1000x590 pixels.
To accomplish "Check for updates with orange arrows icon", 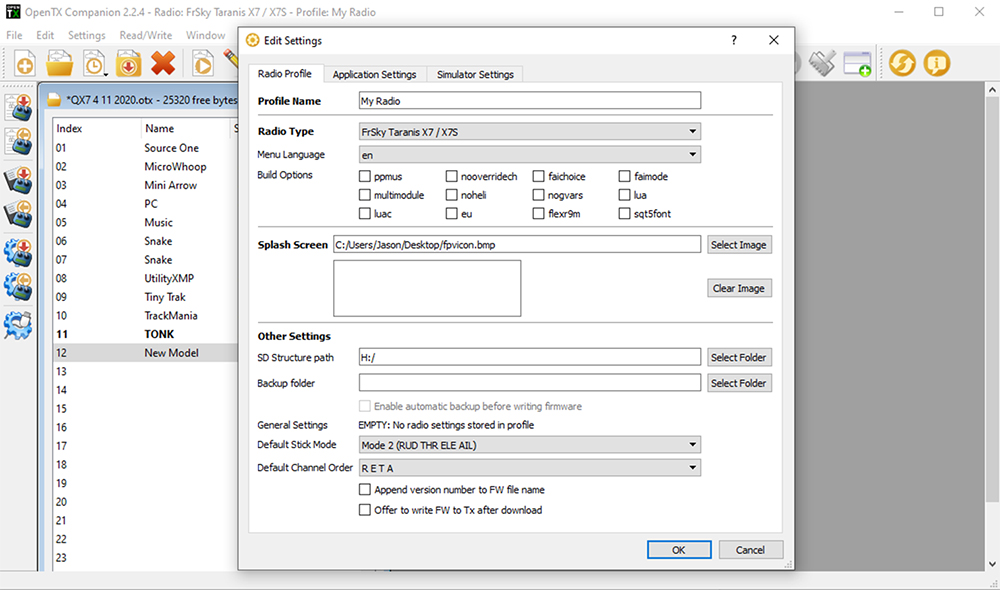I will pyautogui.click(x=902, y=63).
